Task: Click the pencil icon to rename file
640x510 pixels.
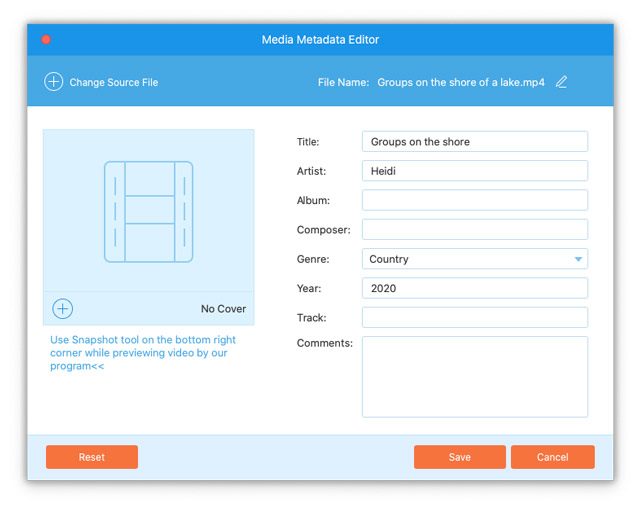Action: pyautogui.click(x=561, y=82)
